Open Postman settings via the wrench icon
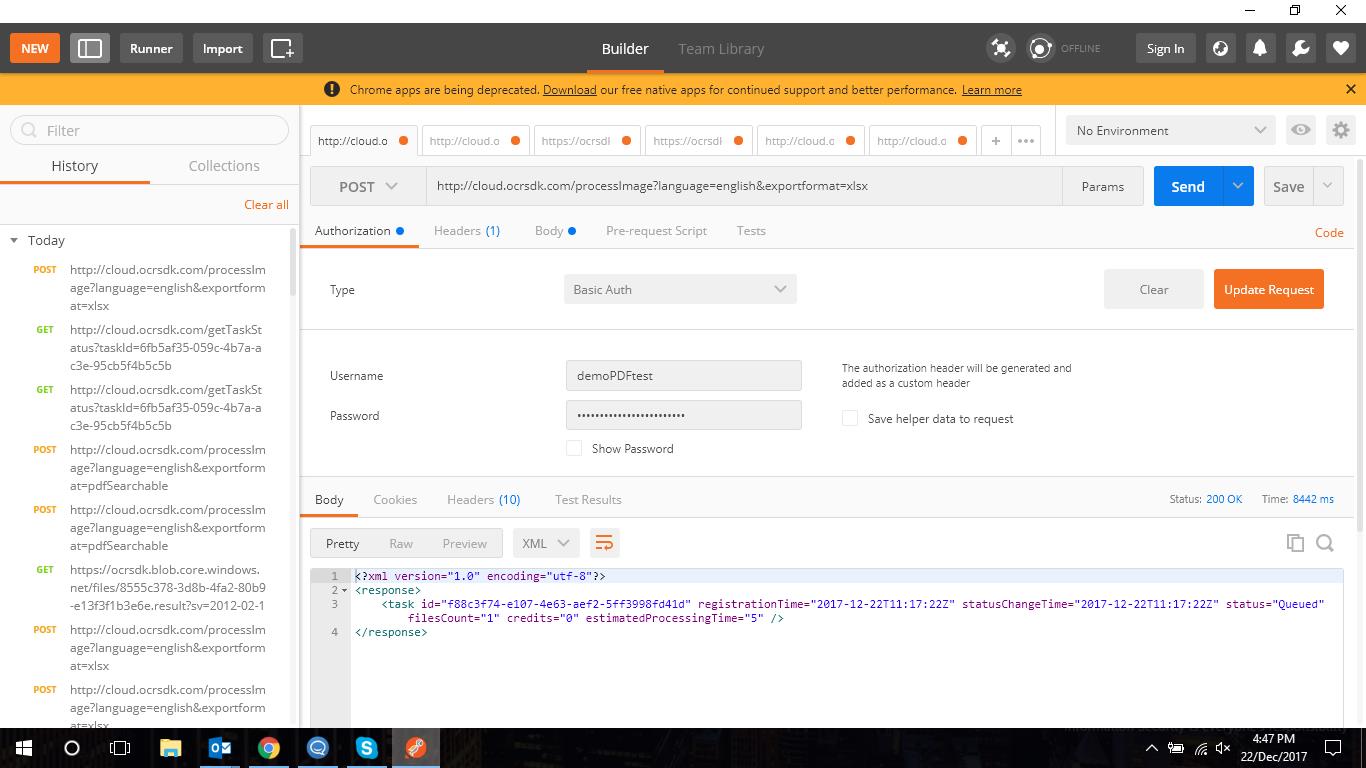 tap(1299, 48)
